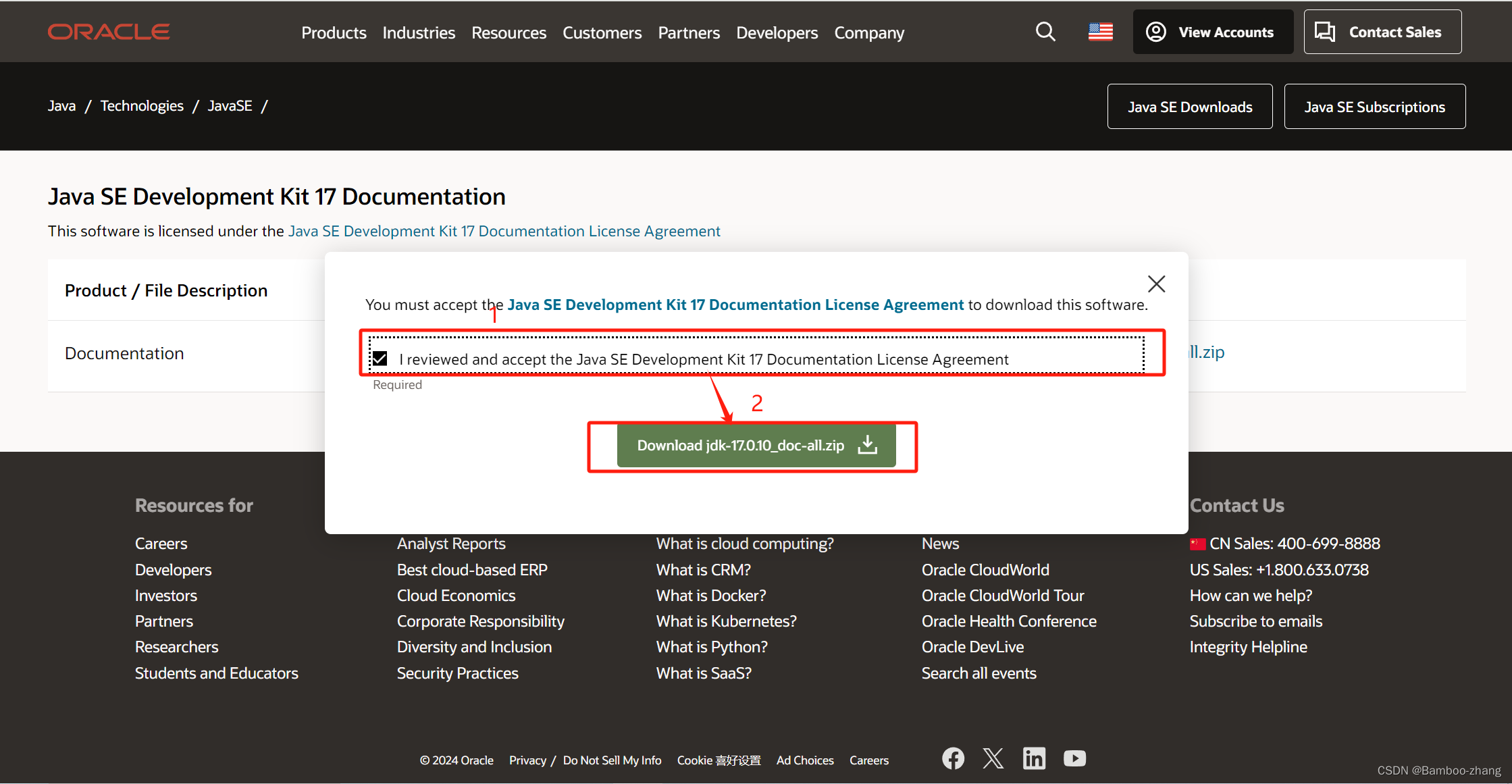Open Integrity Helpline link
The width and height of the screenshot is (1512, 784).
click(1248, 647)
